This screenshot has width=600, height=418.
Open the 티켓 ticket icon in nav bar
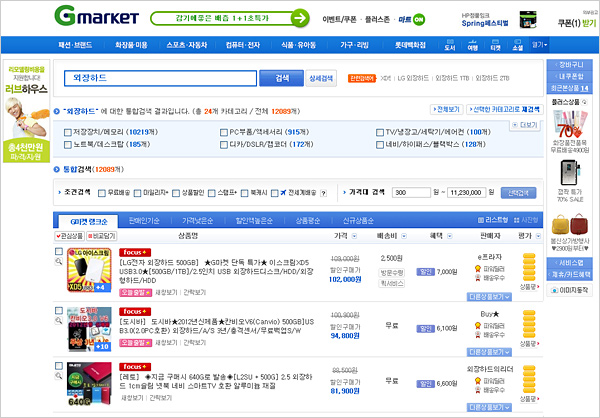click(x=495, y=45)
